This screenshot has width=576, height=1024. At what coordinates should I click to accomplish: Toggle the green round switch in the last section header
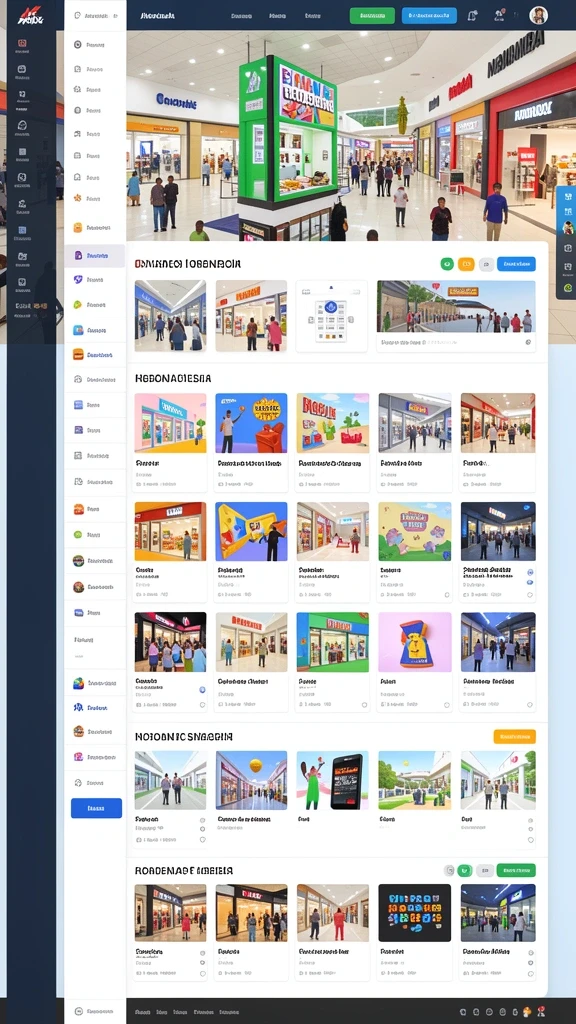[464, 870]
